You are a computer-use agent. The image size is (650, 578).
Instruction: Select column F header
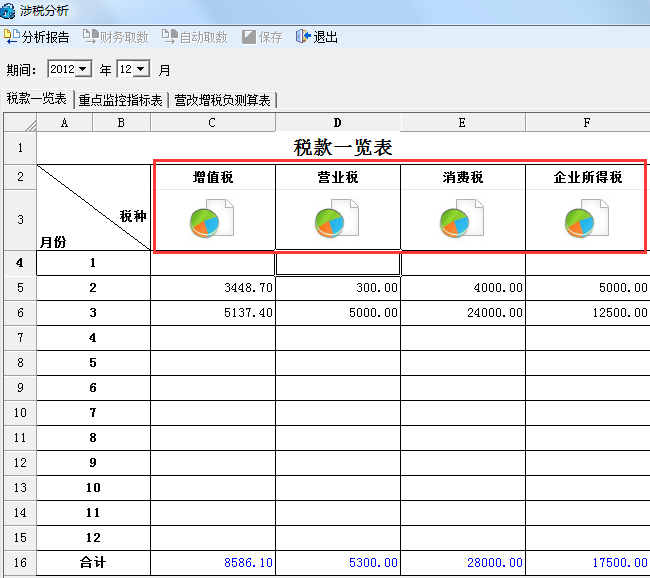click(587, 123)
